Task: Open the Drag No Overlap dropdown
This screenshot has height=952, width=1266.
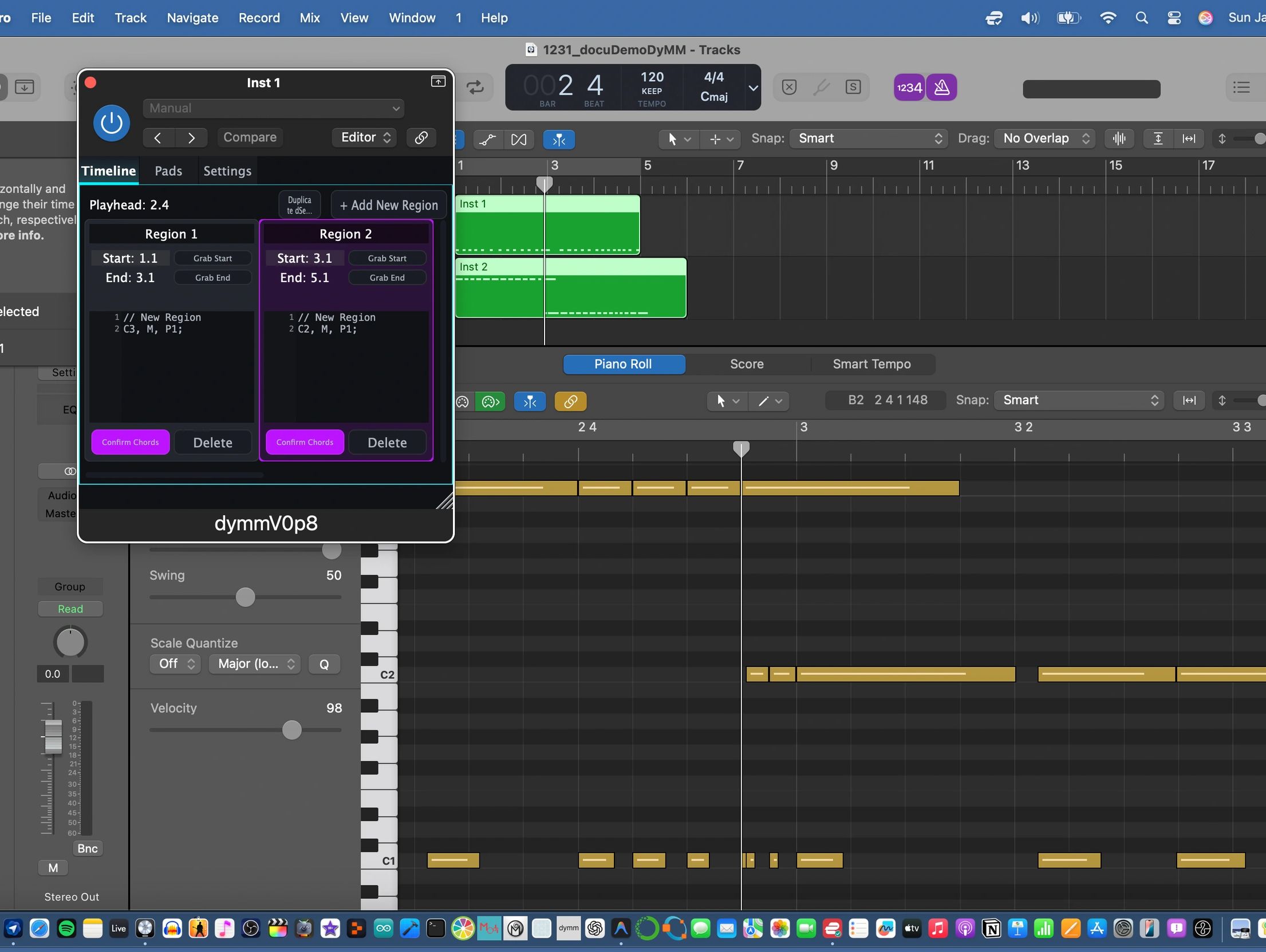Action: pos(1045,139)
